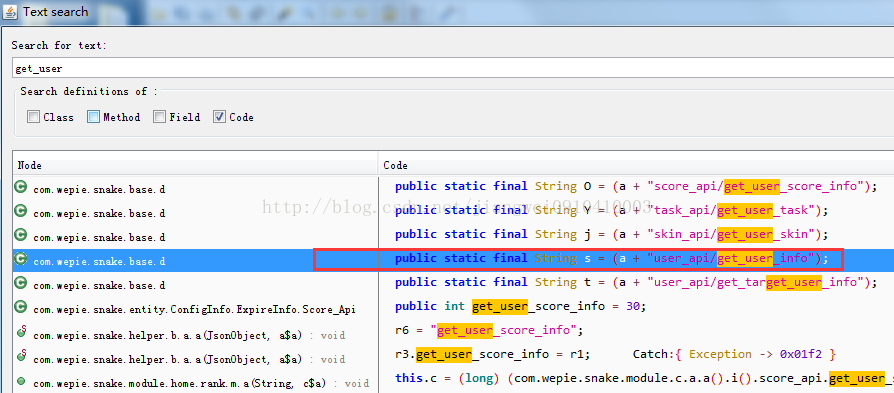Select node com.wepie.snake.base.d beside String j
Screen dimensions: 894x393
pyautogui.click(x=99, y=237)
